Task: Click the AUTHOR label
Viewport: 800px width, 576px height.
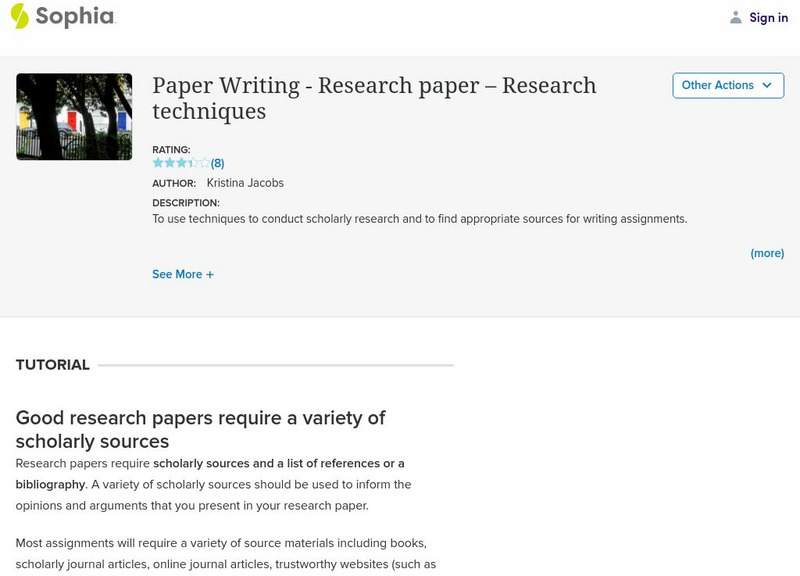Action: pos(174,183)
